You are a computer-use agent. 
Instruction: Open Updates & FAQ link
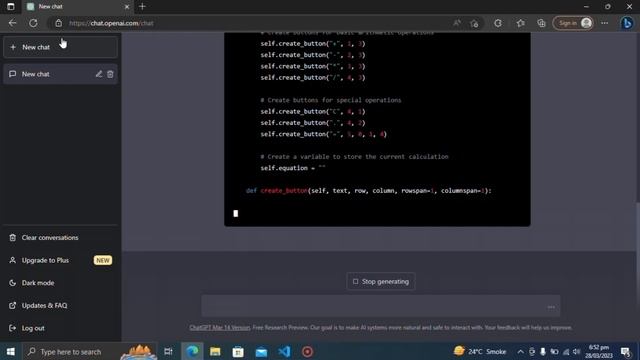[x=44, y=305]
